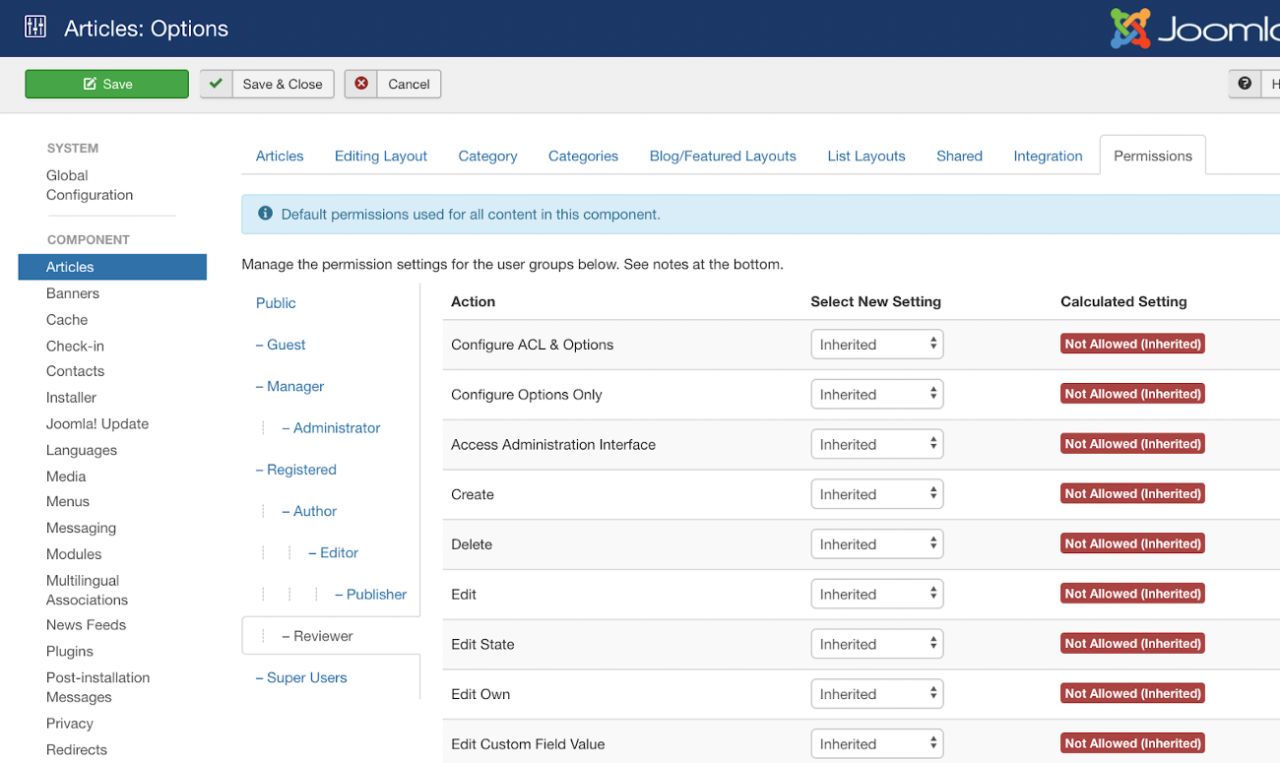Image resolution: width=1280 pixels, height=763 pixels.
Task: Select the Publisher user group
Action: click(x=370, y=594)
